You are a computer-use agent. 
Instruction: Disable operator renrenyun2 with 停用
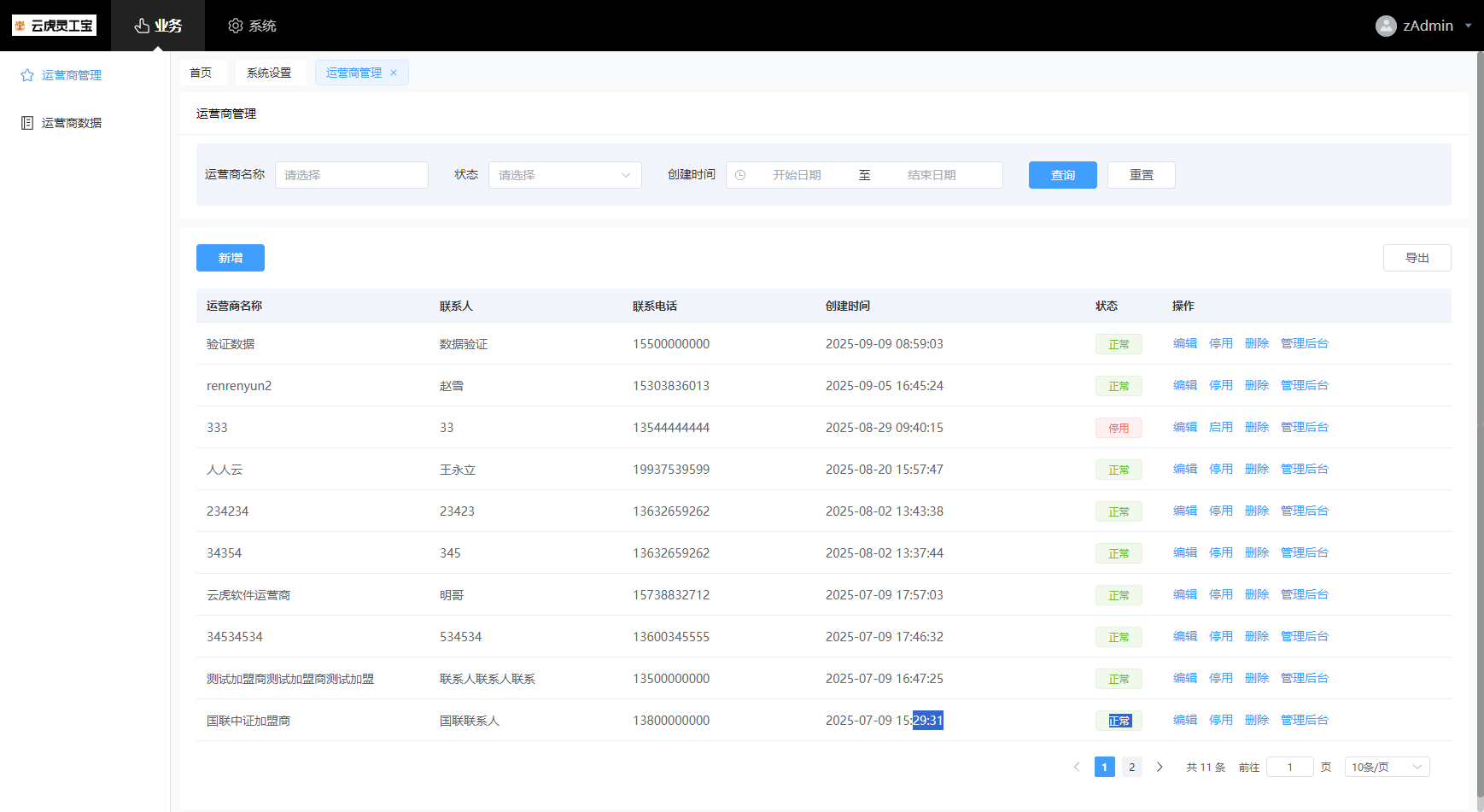point(1220,385)
